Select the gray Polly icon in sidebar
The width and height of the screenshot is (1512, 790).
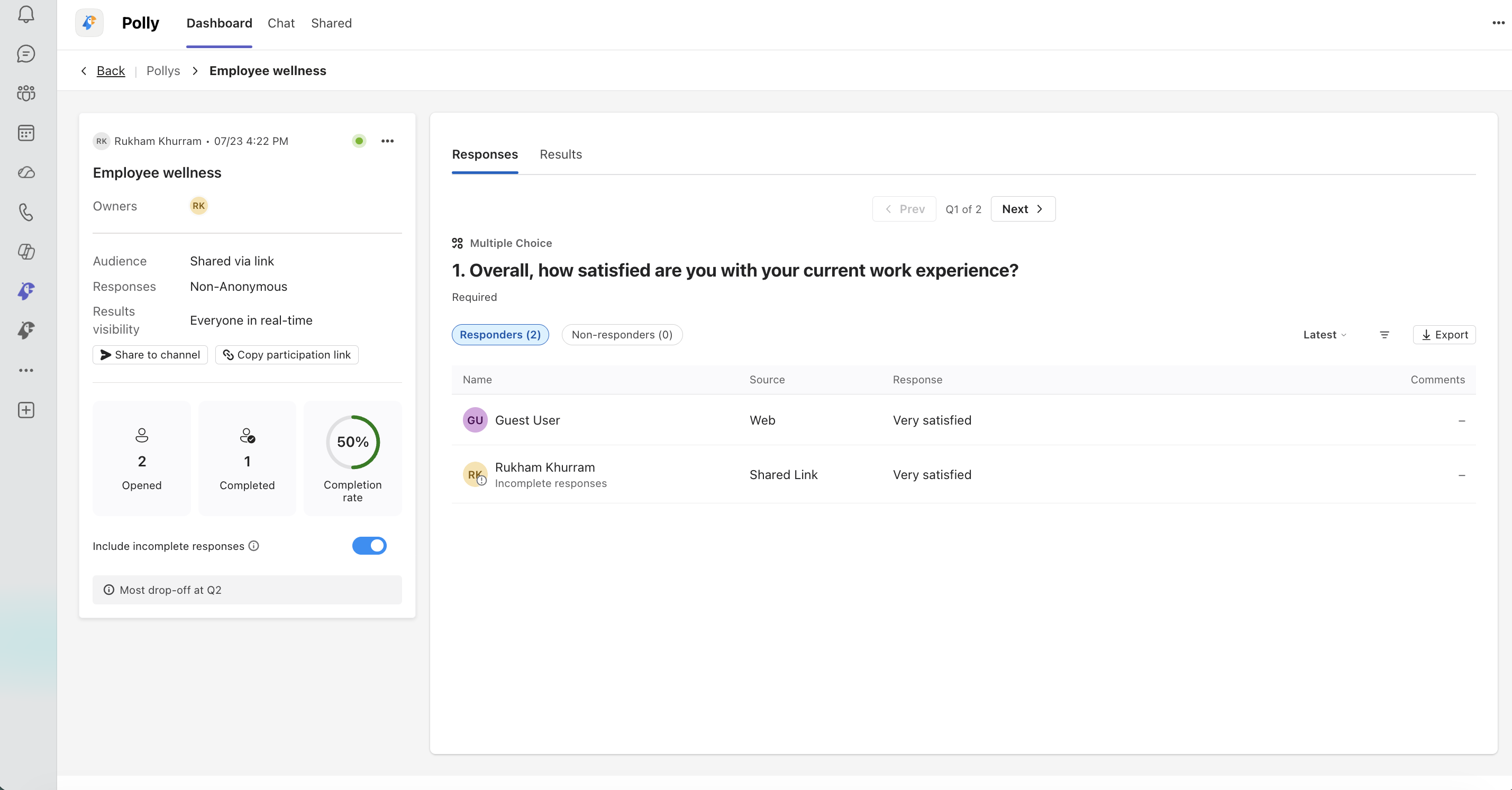point(26,330)
